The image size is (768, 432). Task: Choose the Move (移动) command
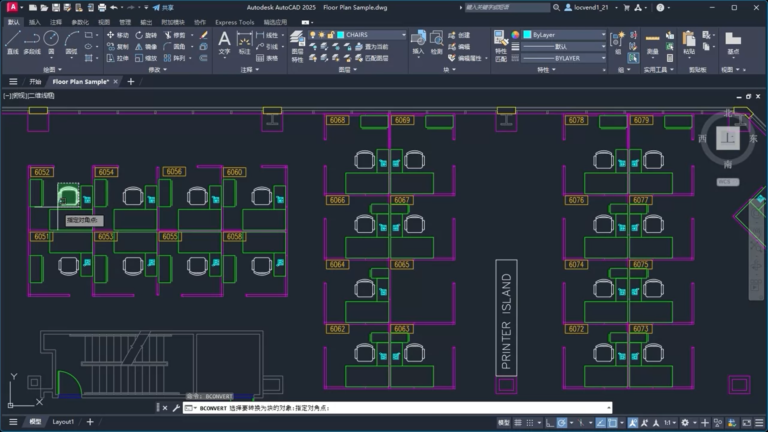(x=118, y=35)
